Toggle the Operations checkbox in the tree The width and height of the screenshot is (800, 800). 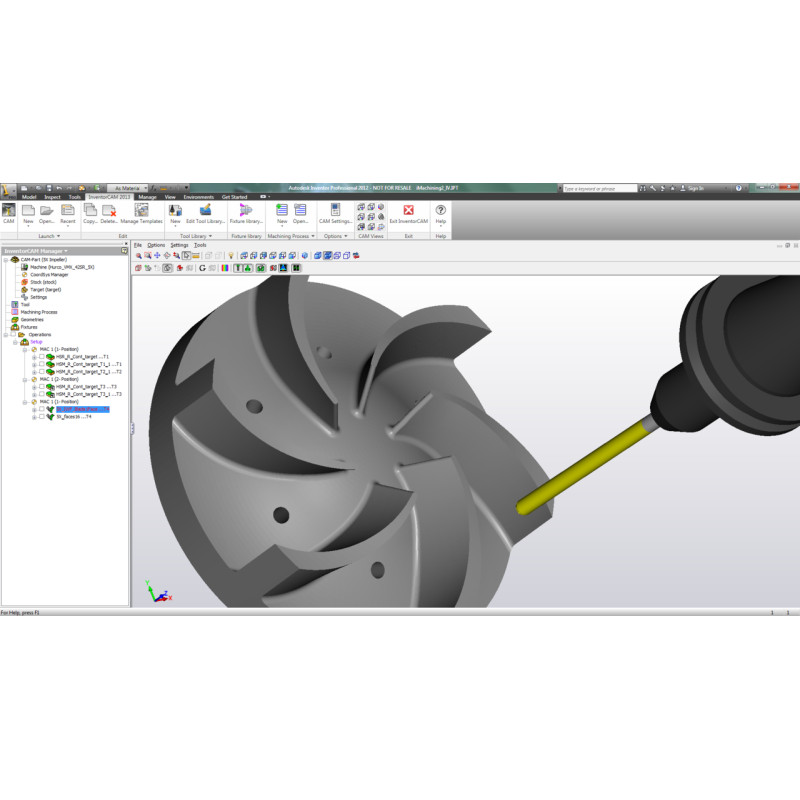(x=14, y=334)
